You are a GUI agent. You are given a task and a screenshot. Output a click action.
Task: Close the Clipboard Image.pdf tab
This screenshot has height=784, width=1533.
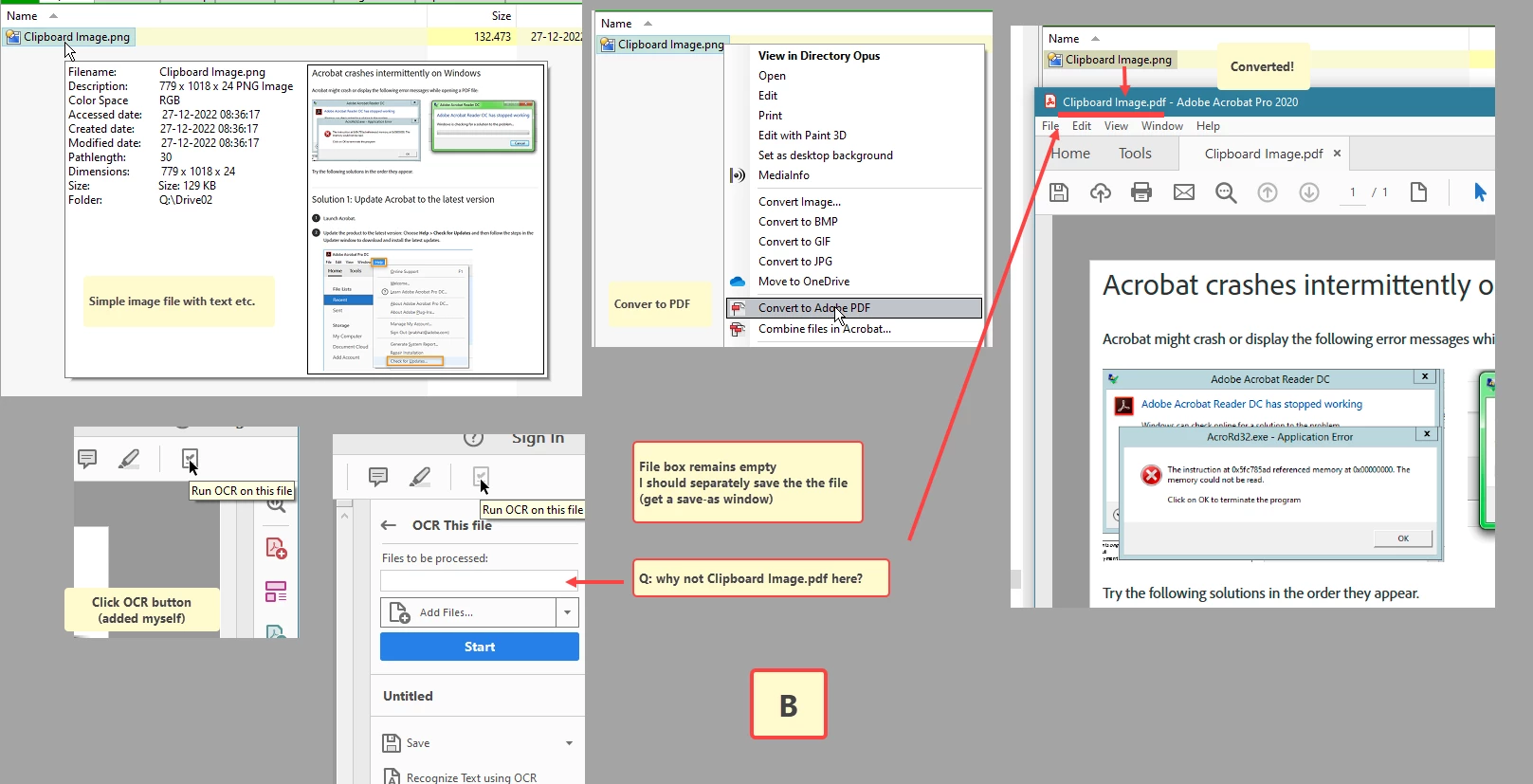pos(1337,153)
